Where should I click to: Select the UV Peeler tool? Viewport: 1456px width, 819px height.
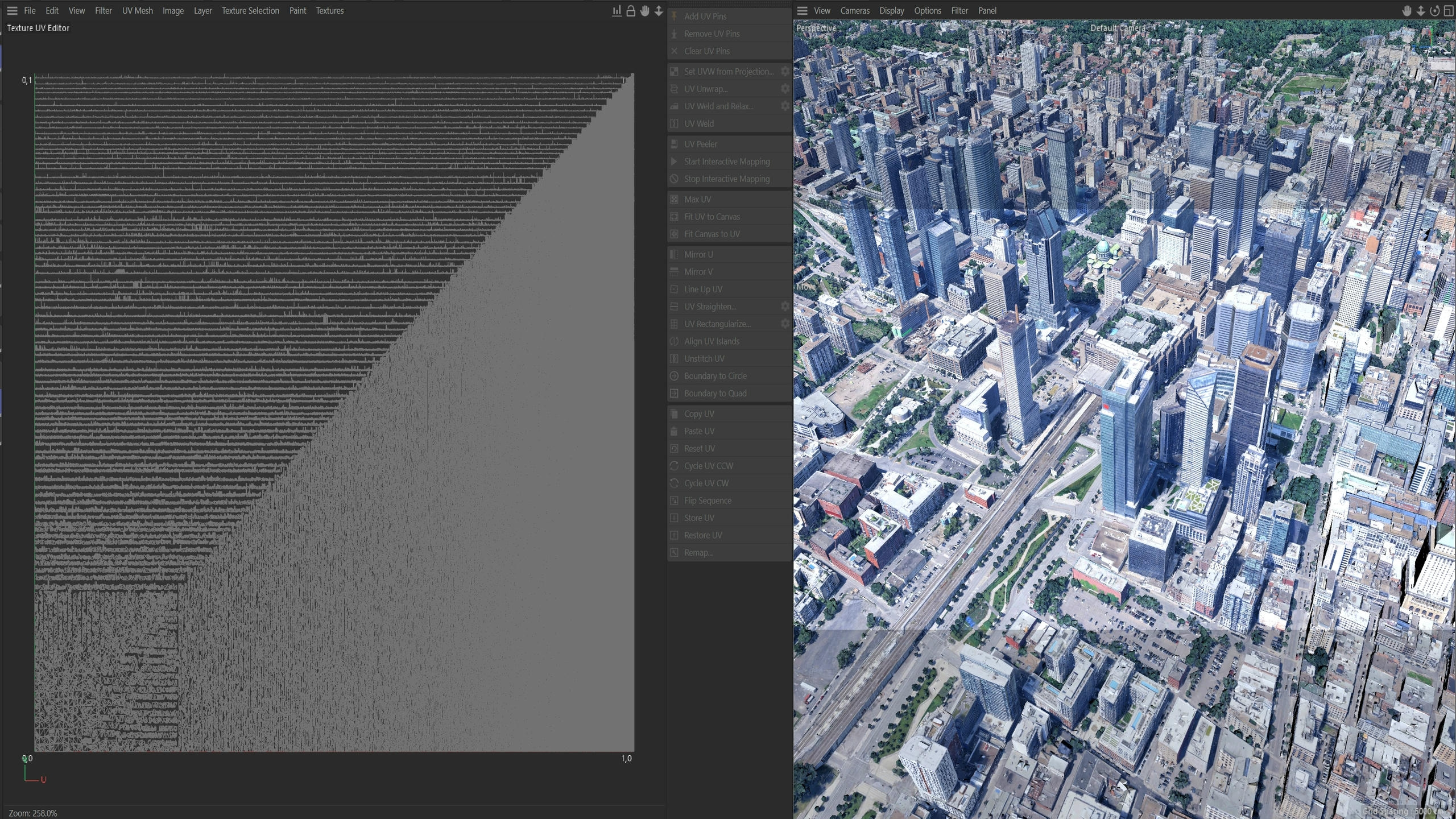pos(729,144)
